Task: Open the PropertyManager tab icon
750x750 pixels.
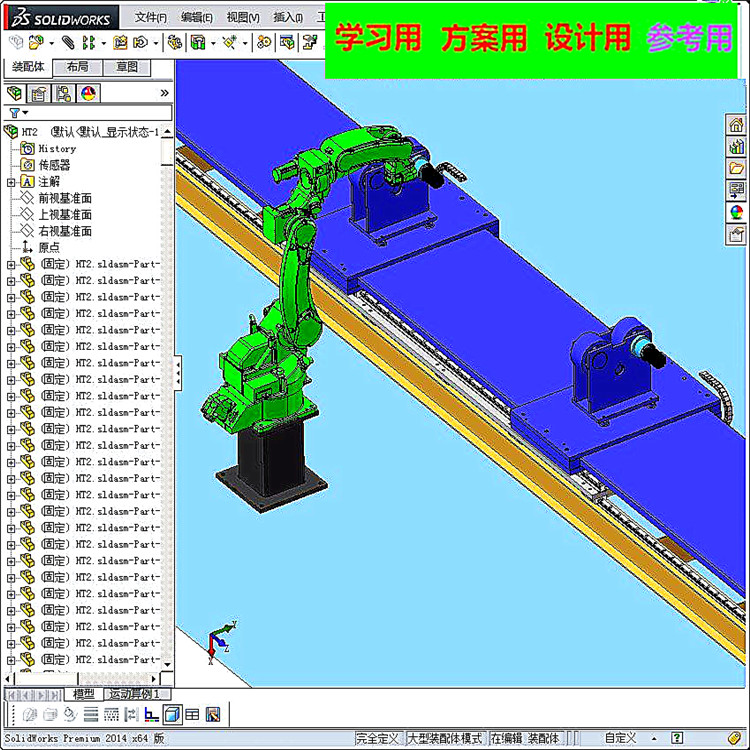Action: (x=39, y=93)
